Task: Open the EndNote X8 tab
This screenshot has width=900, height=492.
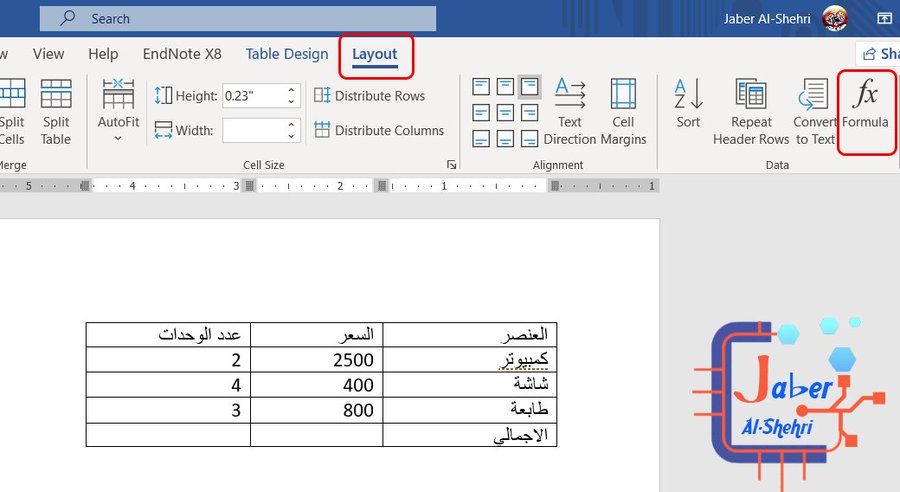Action: pos(182,54)
